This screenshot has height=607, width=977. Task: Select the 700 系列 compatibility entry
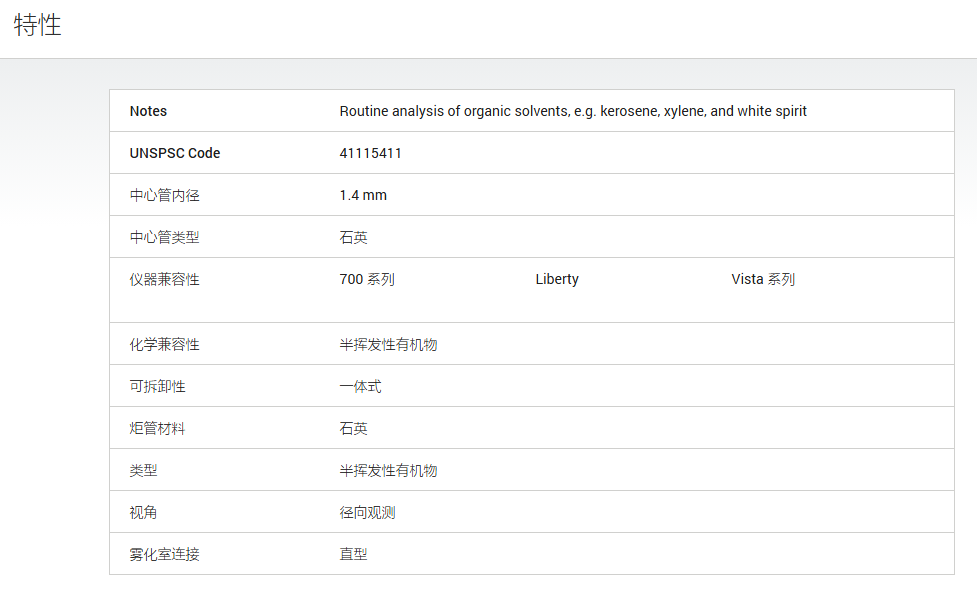[367, 279]
